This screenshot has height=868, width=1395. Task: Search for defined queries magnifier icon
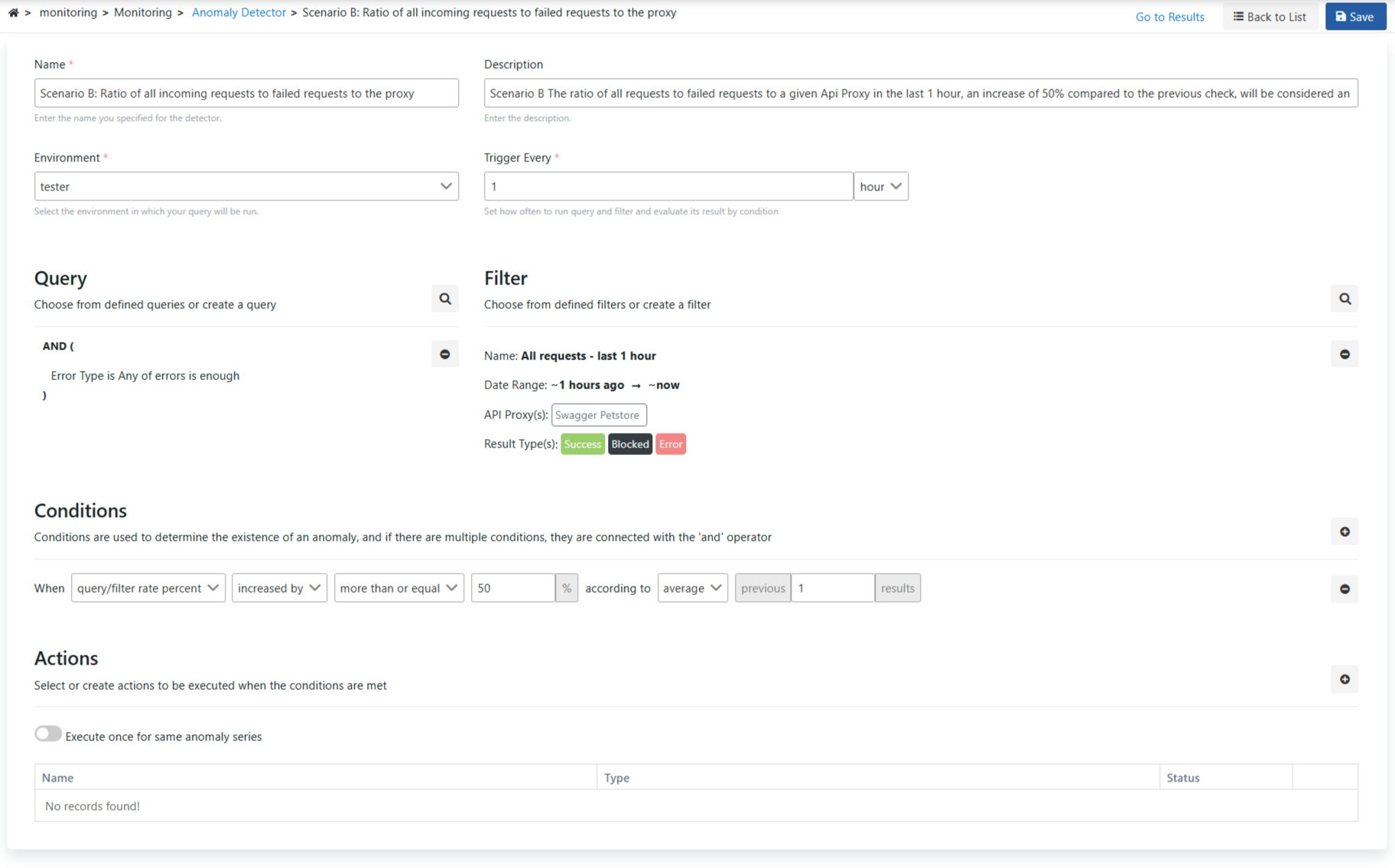pyautogui.click(x=445, y=299)
